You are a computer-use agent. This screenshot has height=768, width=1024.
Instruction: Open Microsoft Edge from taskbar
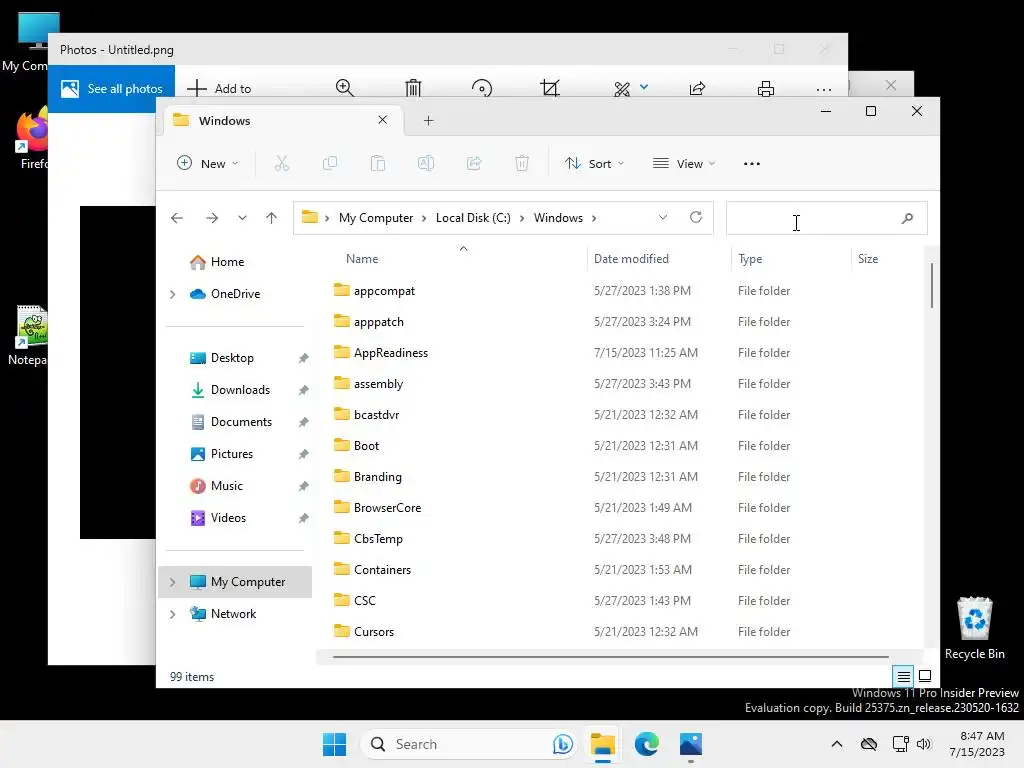click(647, 744)
